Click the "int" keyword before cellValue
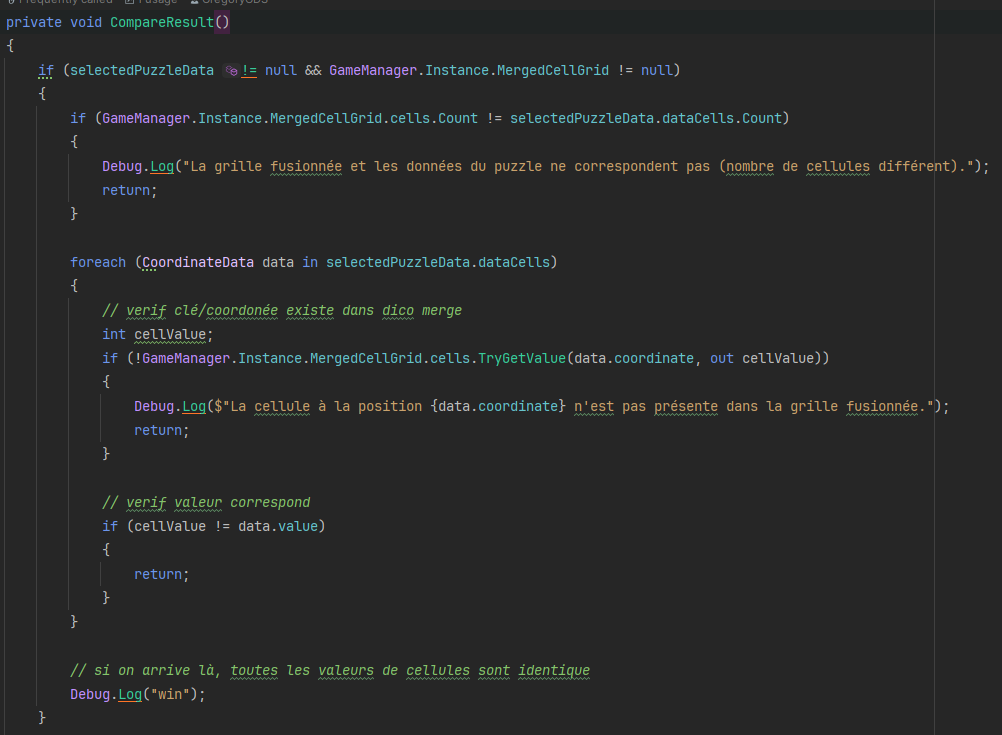Viewport: 1002px width, 735px height. 114,334
